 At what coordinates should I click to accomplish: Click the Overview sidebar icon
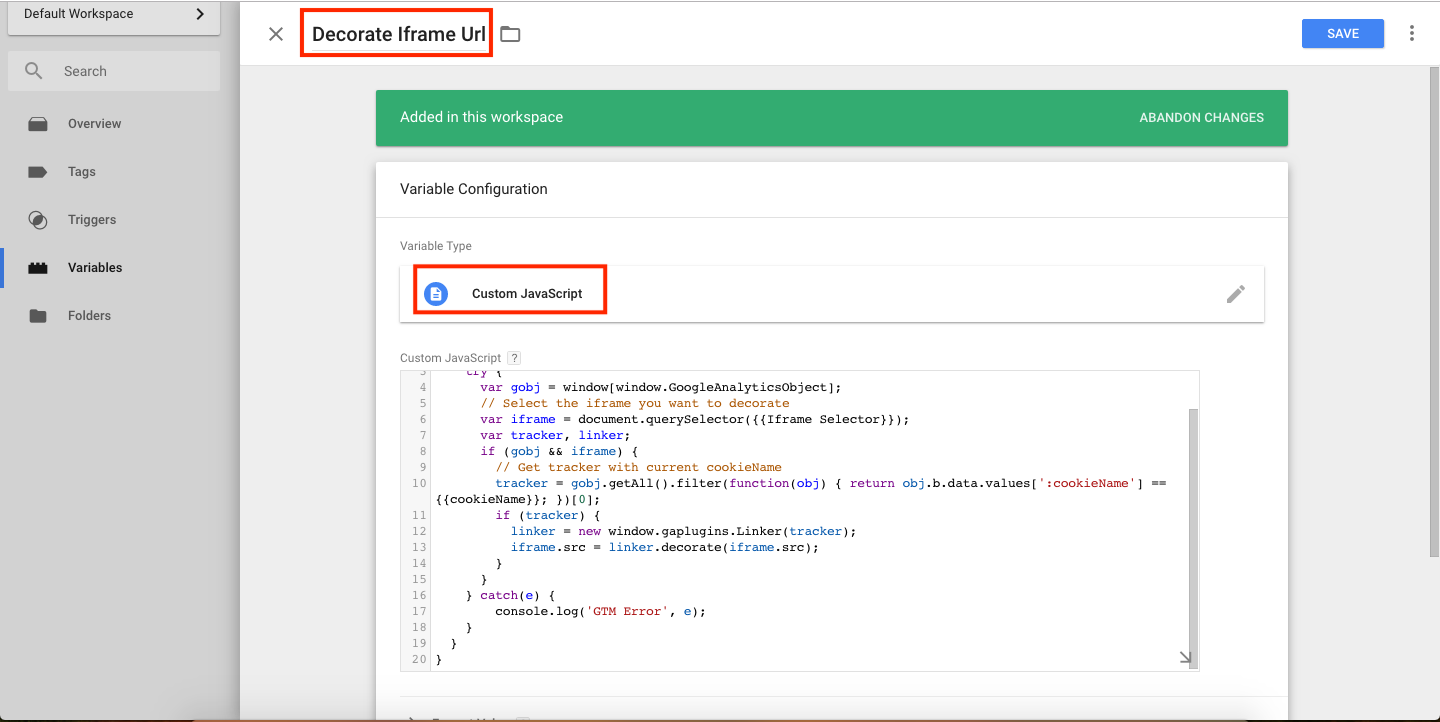pos(38,124)
